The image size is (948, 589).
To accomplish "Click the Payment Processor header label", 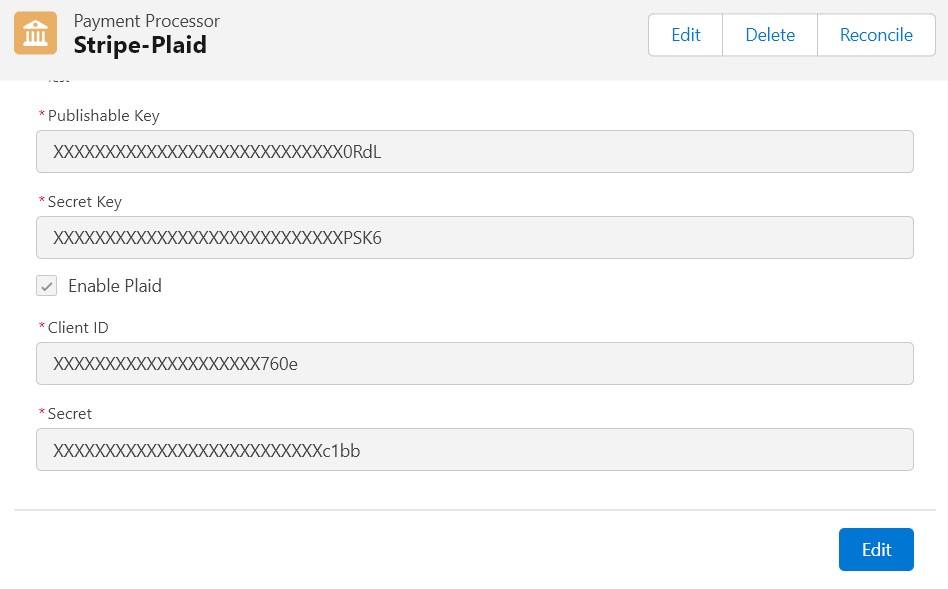I will coord(147,21).
